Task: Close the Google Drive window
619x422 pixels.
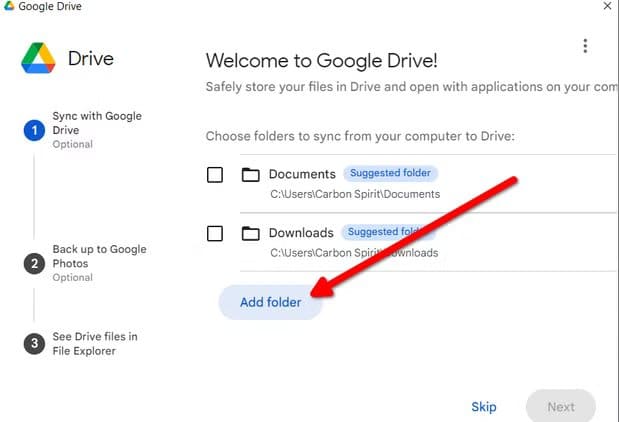Action: coord(608,6)
